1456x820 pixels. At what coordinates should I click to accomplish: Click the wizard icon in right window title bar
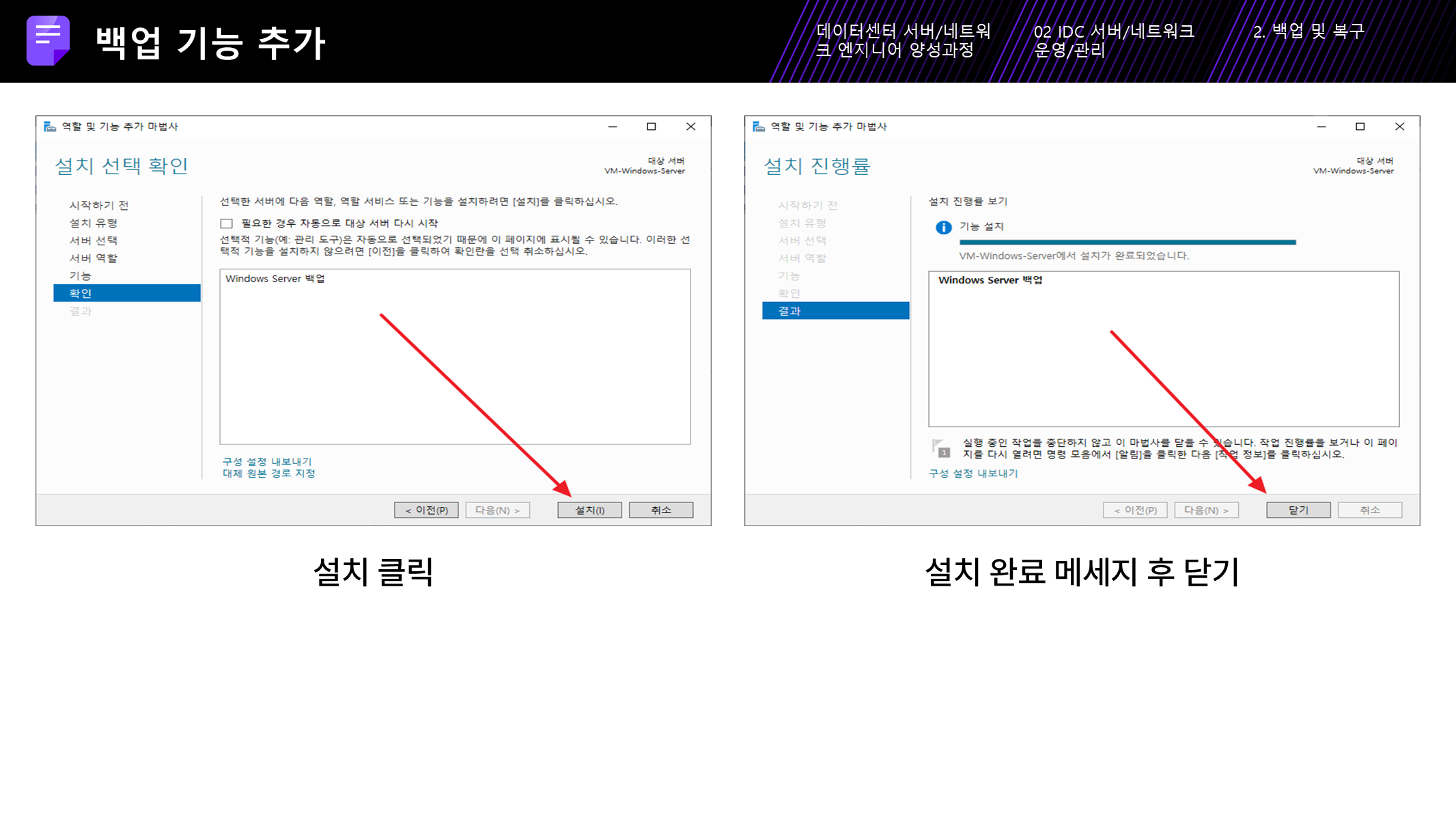point(759,126)
